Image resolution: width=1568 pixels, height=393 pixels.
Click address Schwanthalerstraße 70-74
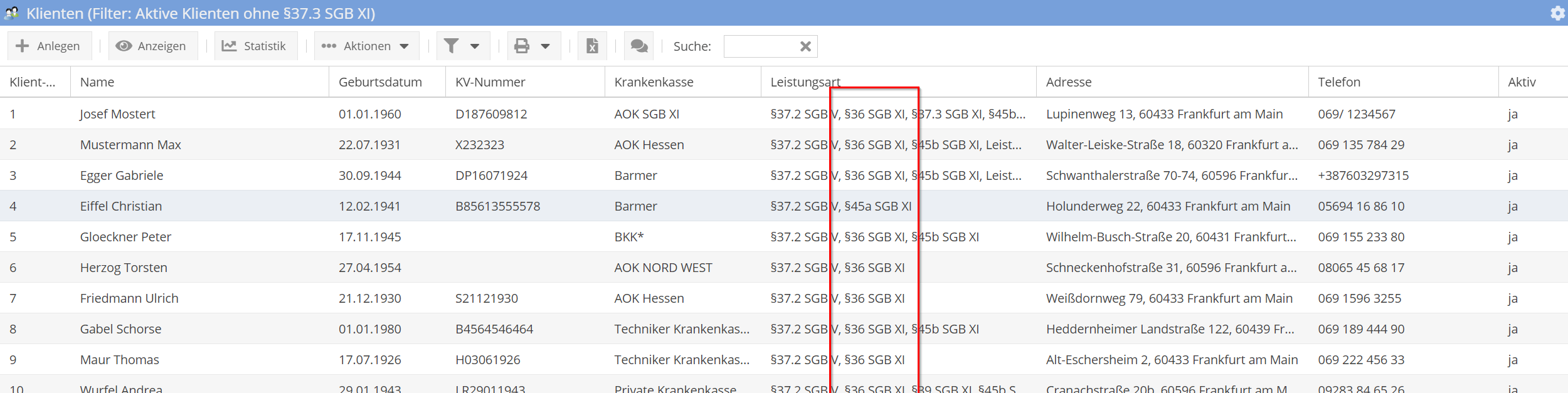point(1172,176)
